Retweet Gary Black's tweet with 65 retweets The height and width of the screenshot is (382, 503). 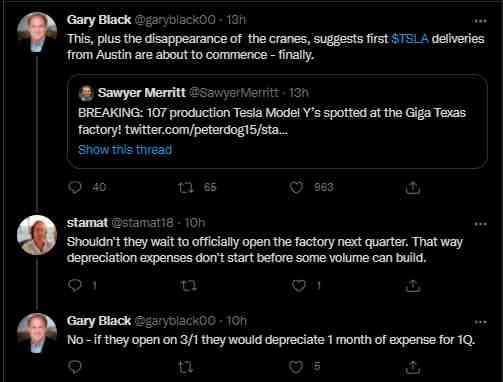(186, 187)
